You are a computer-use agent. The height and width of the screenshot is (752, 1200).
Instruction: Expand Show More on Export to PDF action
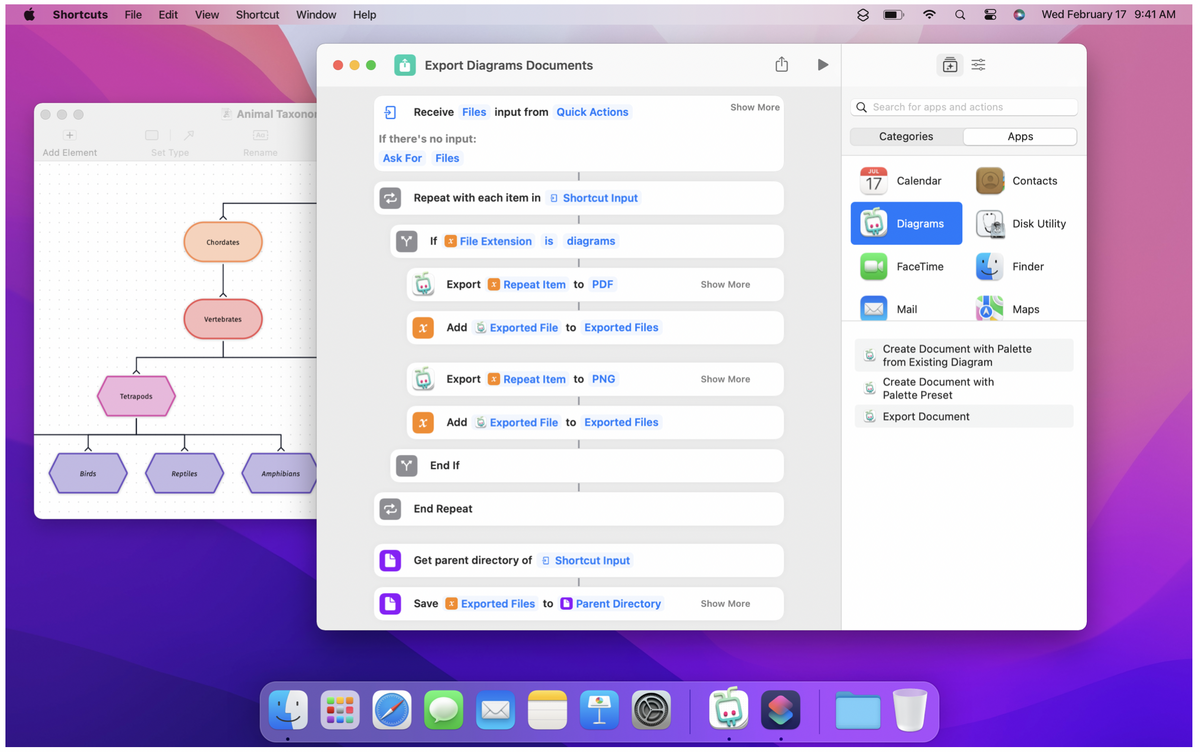point(725,285)
